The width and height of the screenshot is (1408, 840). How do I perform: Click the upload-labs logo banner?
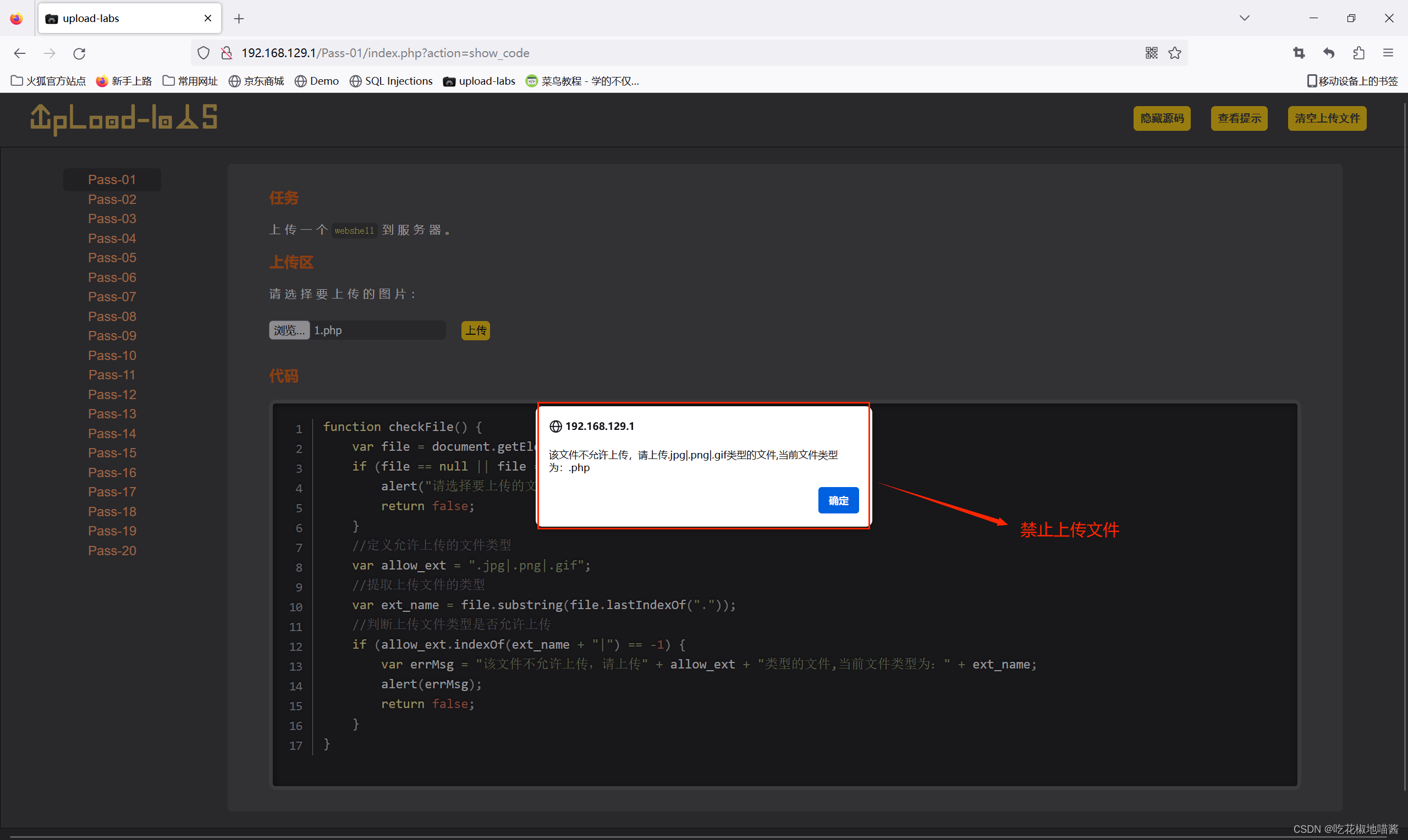124,118
